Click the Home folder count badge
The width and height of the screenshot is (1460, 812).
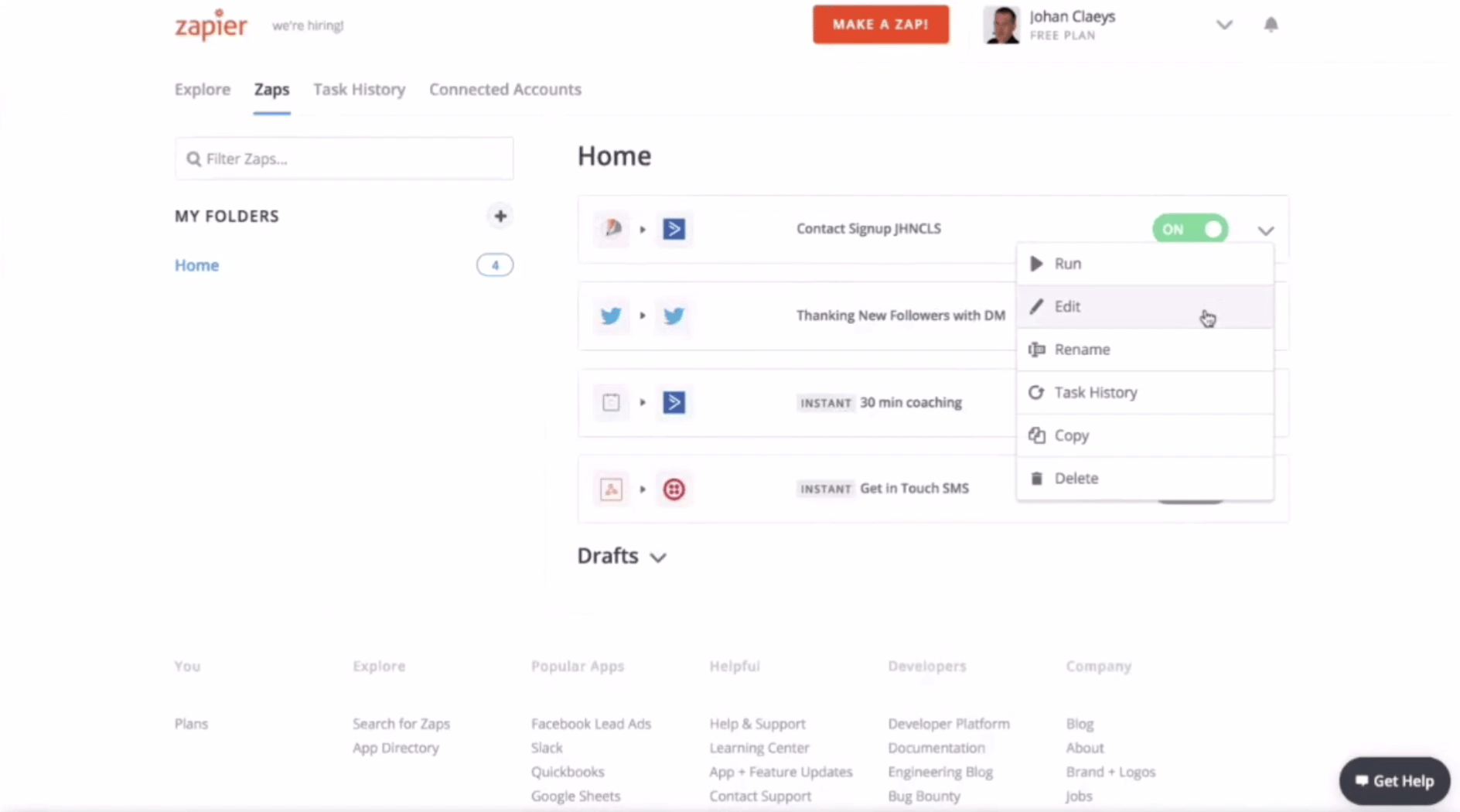(x=495, y=265)
